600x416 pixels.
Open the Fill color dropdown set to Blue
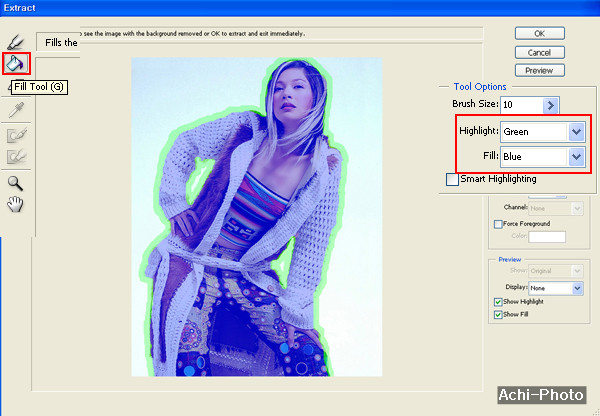575,156
